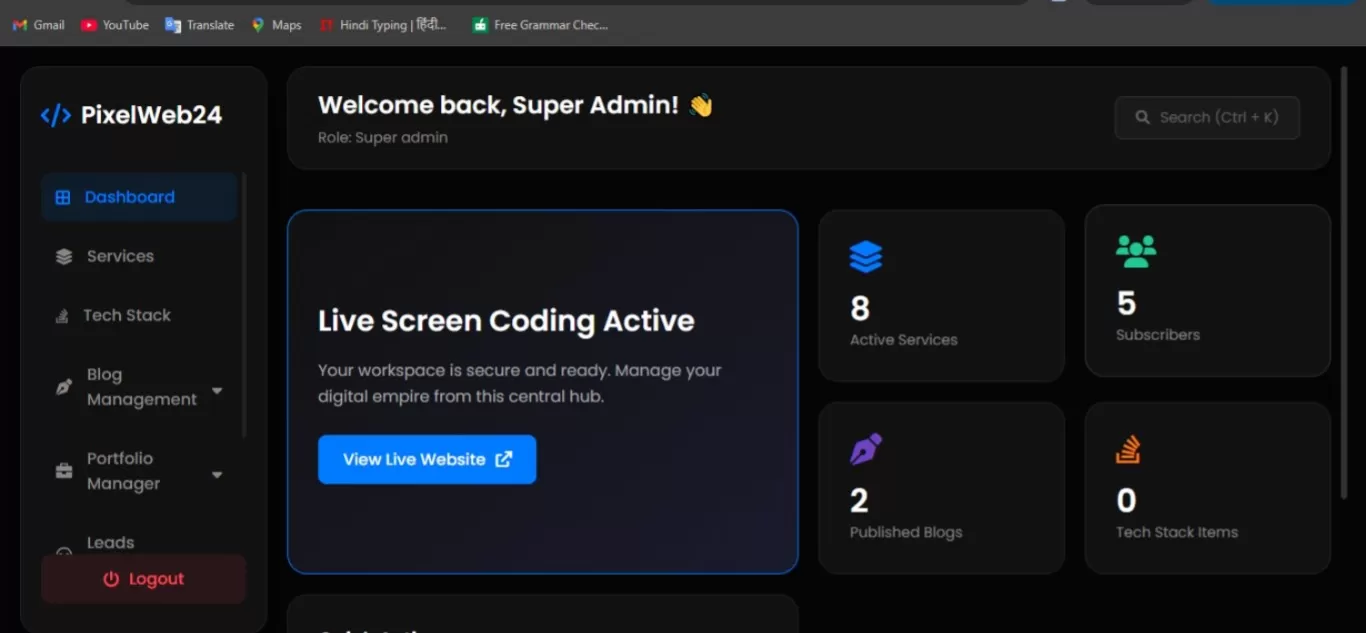This screenshot has width=1366, height=633.
Task: Focus the Search (Ctrl + K) field
Action: pos(1207,117)
